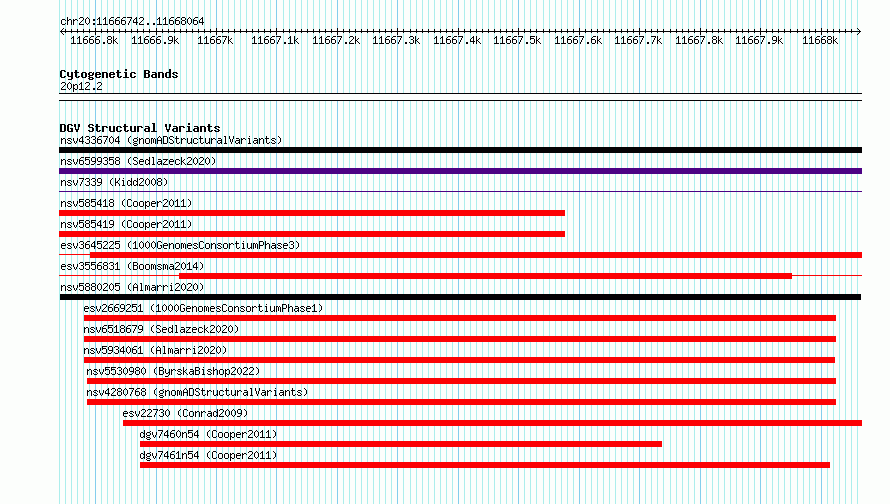Click ruler position 11667.4k

pyautogui.click(x=457, y=40)
